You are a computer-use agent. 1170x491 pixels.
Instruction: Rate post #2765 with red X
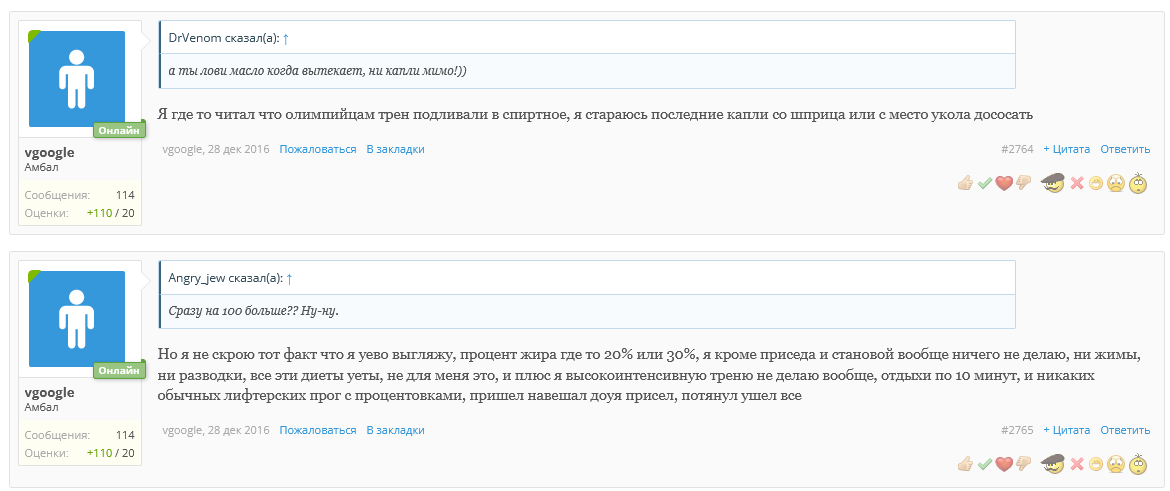(1076, 464)
